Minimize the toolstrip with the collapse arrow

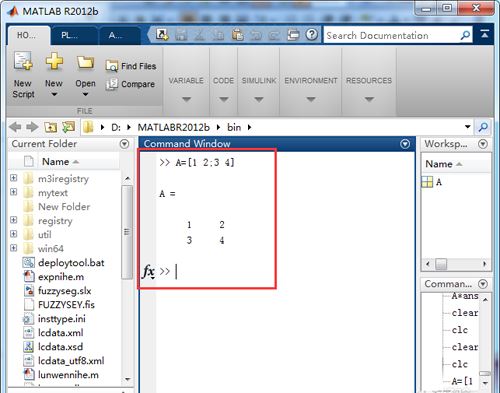pyautogui.click(x=485, y=34)
